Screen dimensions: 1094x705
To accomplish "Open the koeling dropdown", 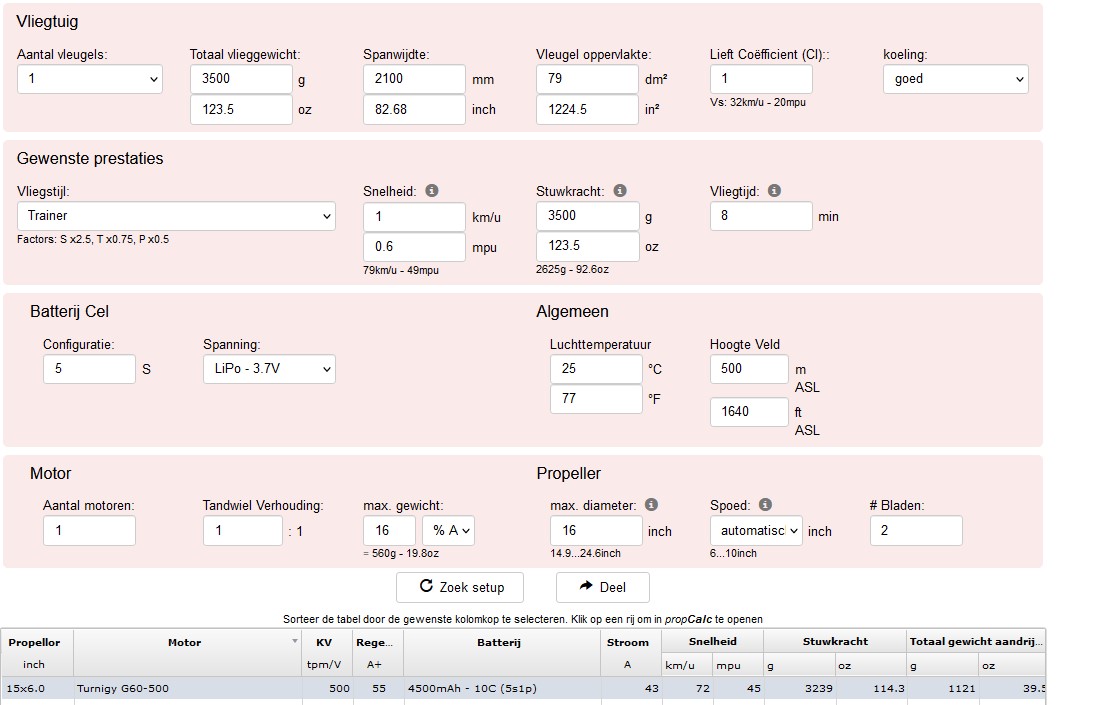I will [956, 79].
